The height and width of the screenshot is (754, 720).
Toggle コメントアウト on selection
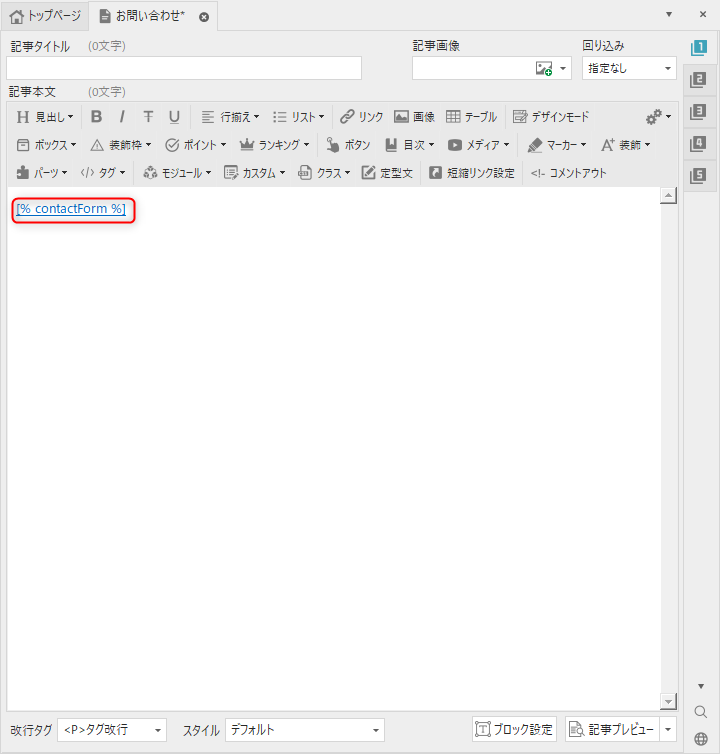(568, 173)
